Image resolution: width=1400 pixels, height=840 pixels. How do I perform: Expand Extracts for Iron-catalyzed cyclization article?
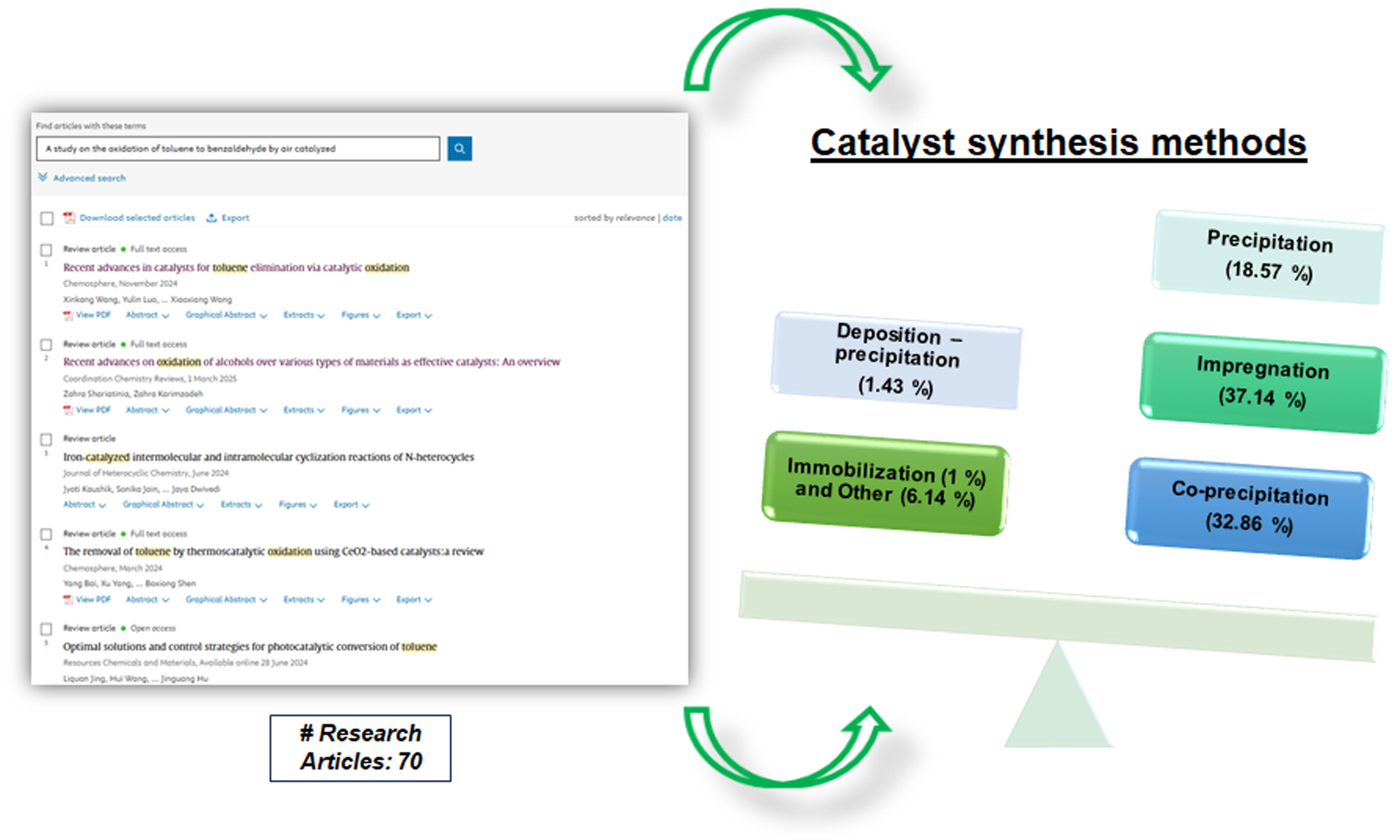click(x=241, y=505)
